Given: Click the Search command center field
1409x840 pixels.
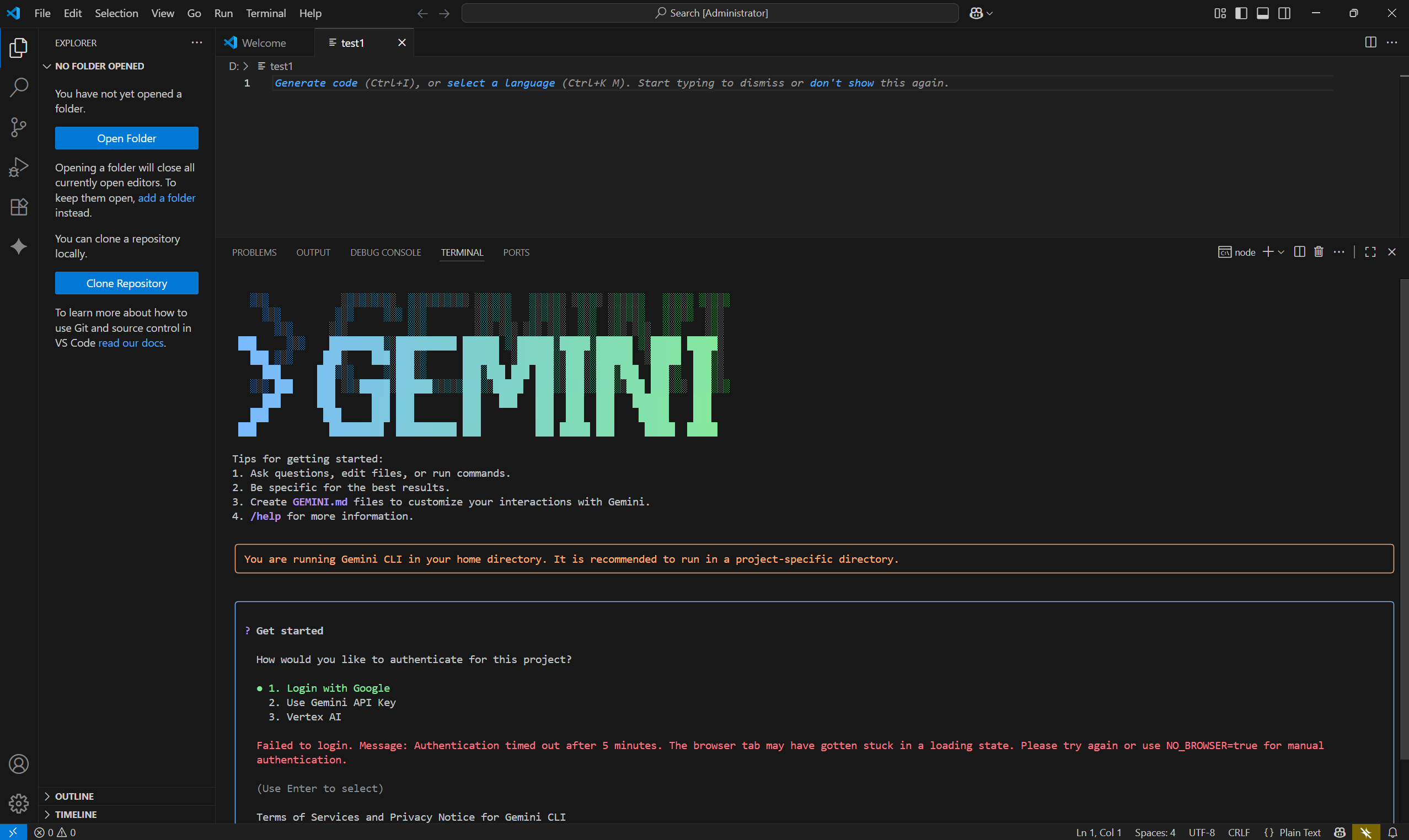Looking at the screenshot, I should point(710,13).
